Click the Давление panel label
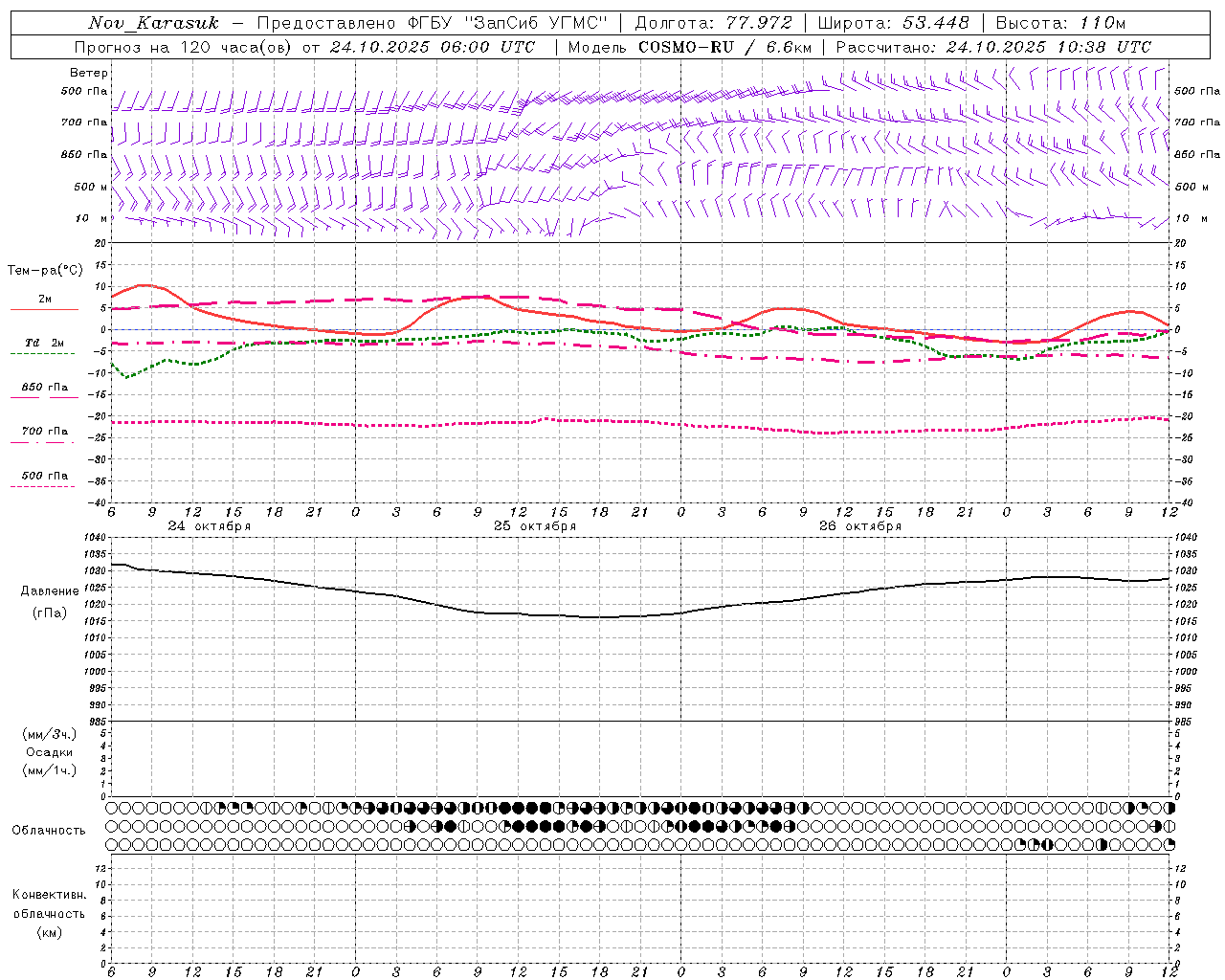 50,591
